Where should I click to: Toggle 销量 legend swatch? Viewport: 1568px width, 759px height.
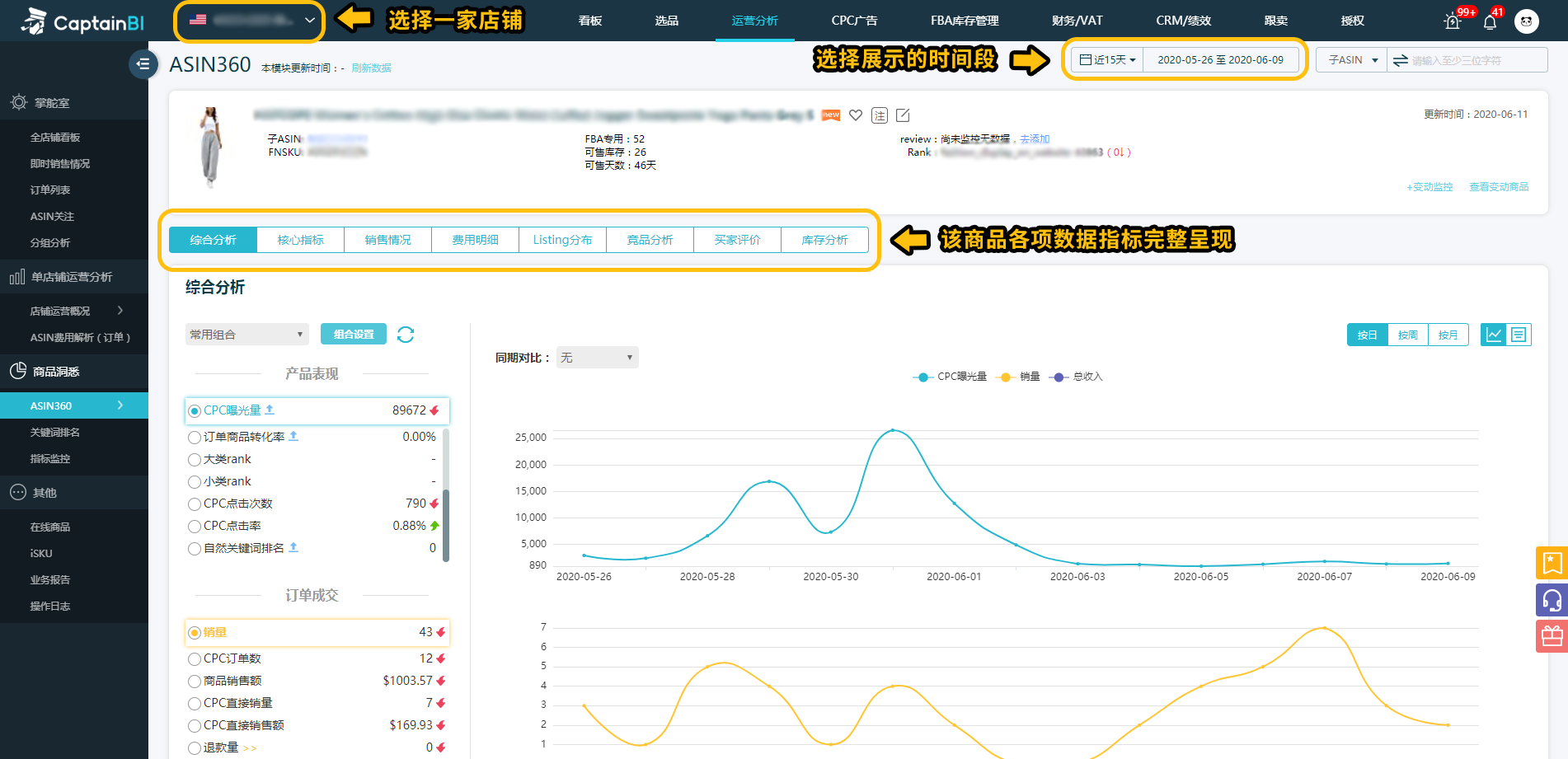point(1005,377)
